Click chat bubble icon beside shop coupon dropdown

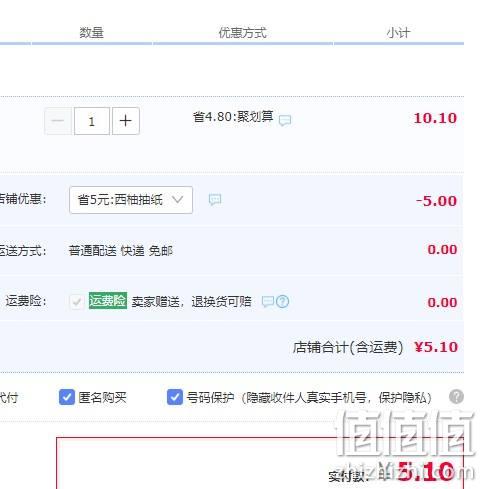pyautogui.click(x=215, y=200)
